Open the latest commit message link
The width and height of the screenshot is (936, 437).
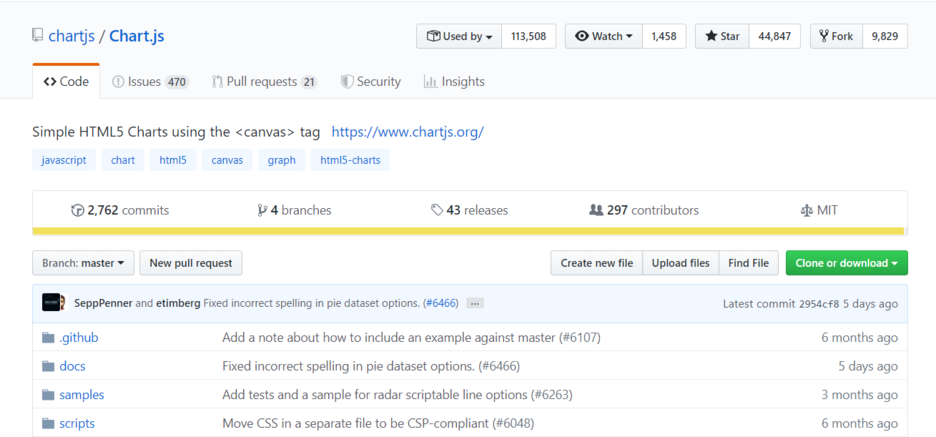coord(312,303)
